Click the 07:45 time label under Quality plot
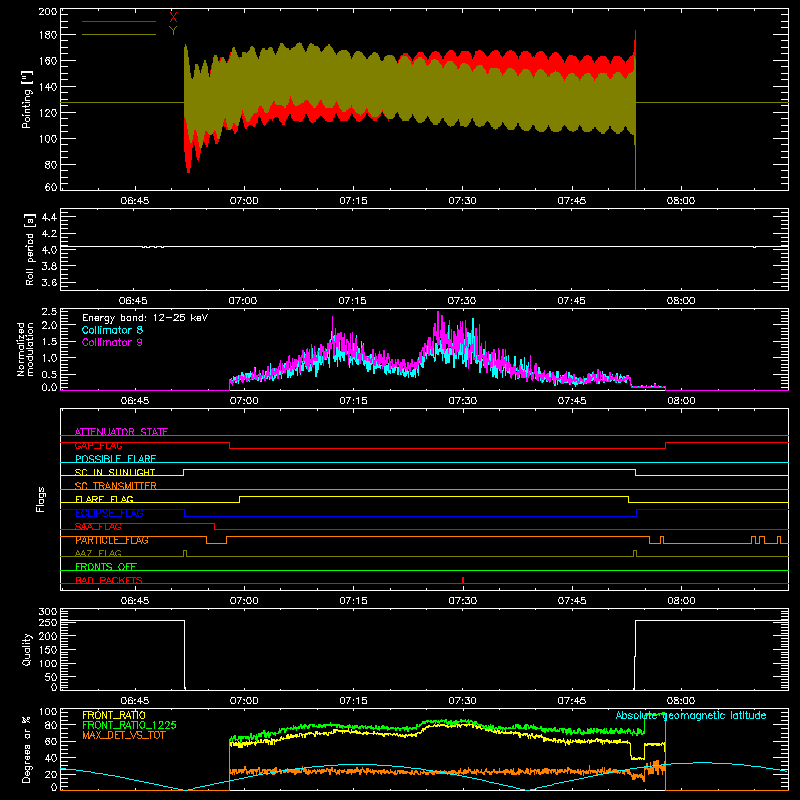Screen dimensions: 800x800 571,701
